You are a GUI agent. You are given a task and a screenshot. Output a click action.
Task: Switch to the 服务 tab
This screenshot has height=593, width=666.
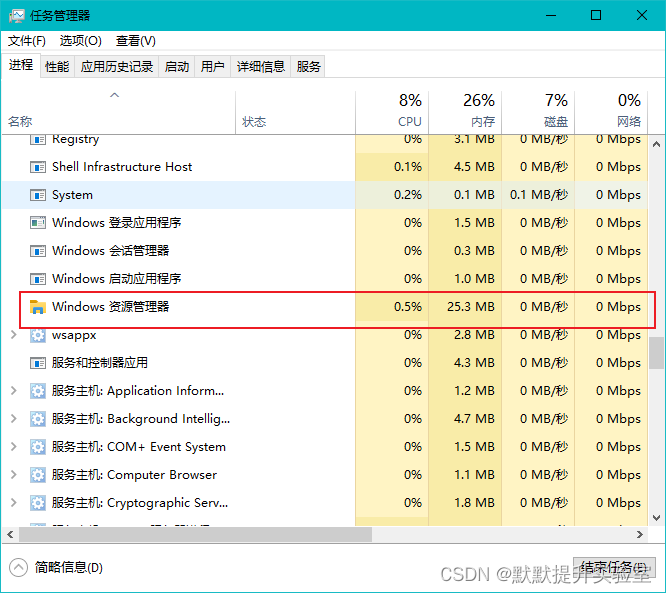[308, 67]
